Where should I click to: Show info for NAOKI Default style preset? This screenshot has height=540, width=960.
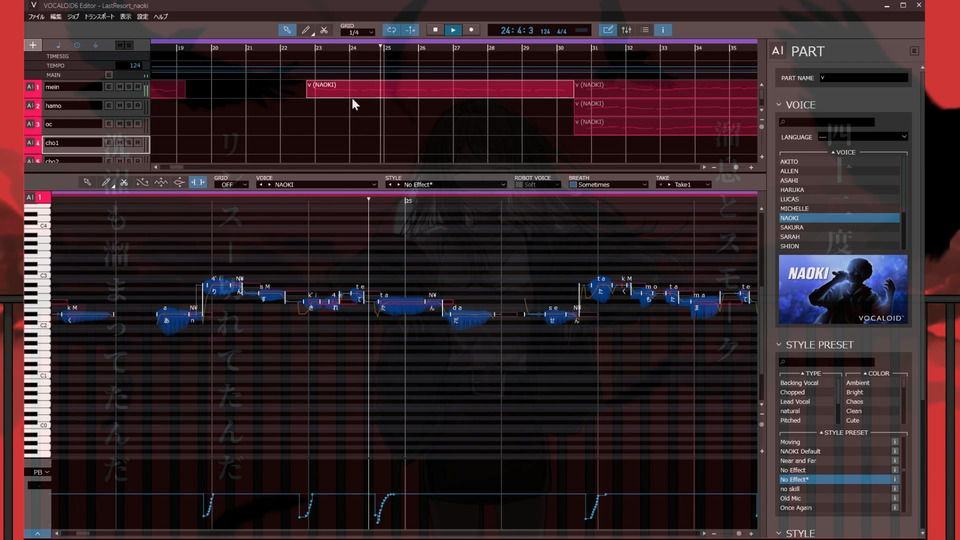coord(894,451)
